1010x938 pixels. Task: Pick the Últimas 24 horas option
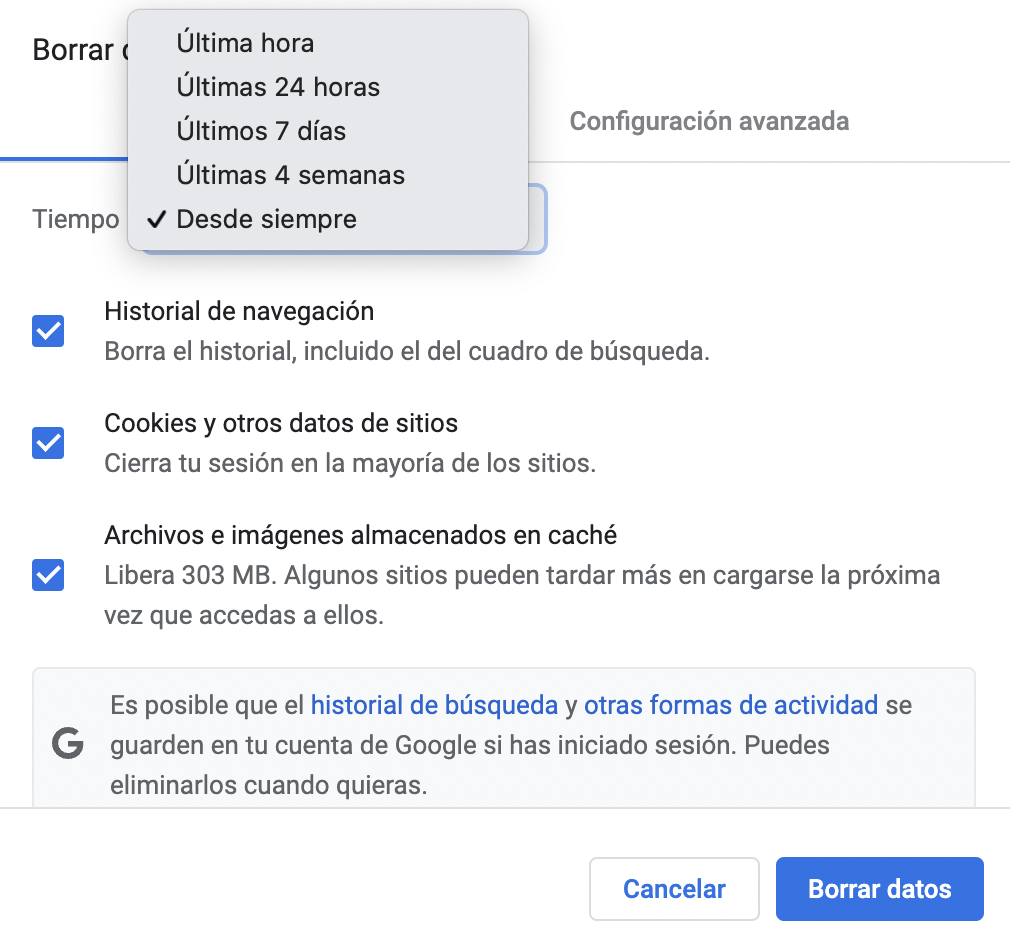[278, 87]
